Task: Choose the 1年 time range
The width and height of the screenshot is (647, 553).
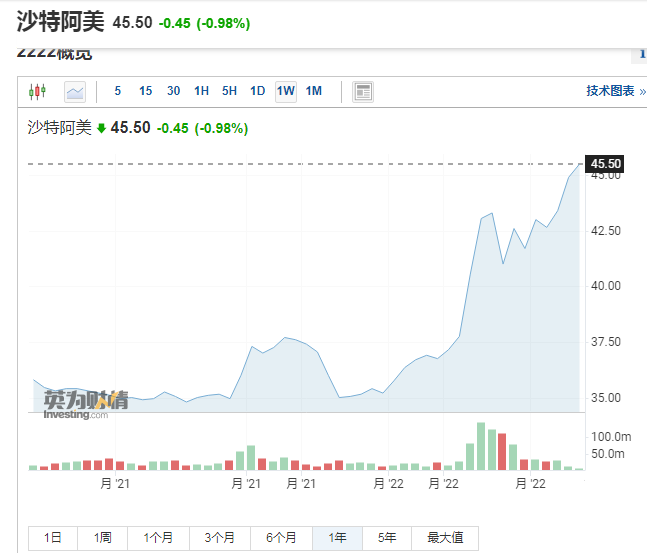Action: tap(338, 538)
